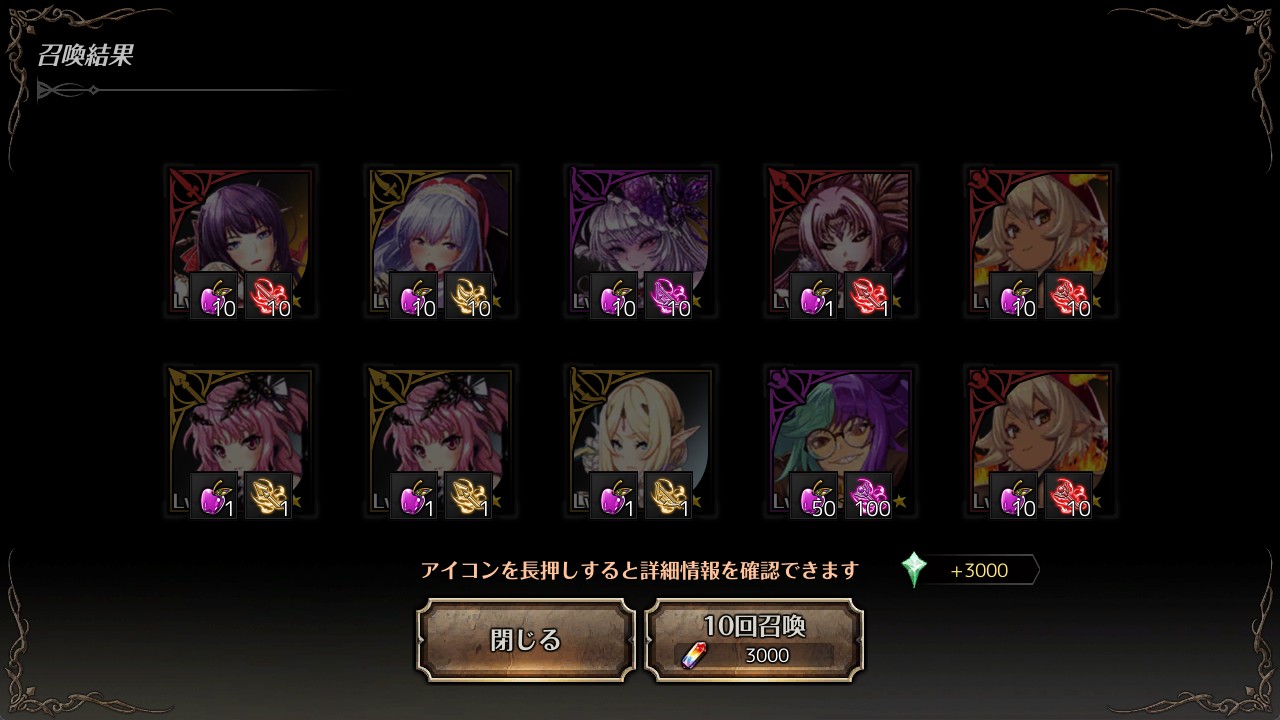Click gold crystal icon on red-hooded card

coord(469,295)
